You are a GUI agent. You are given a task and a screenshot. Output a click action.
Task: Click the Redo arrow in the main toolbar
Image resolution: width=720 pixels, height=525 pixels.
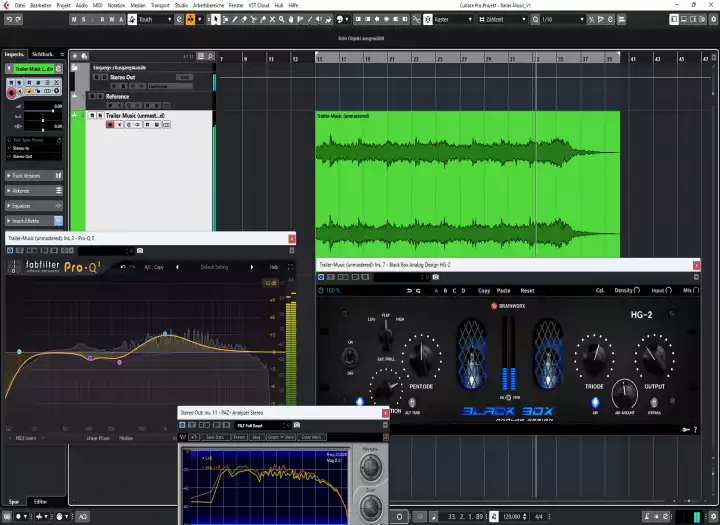click(x=18, y=19)
